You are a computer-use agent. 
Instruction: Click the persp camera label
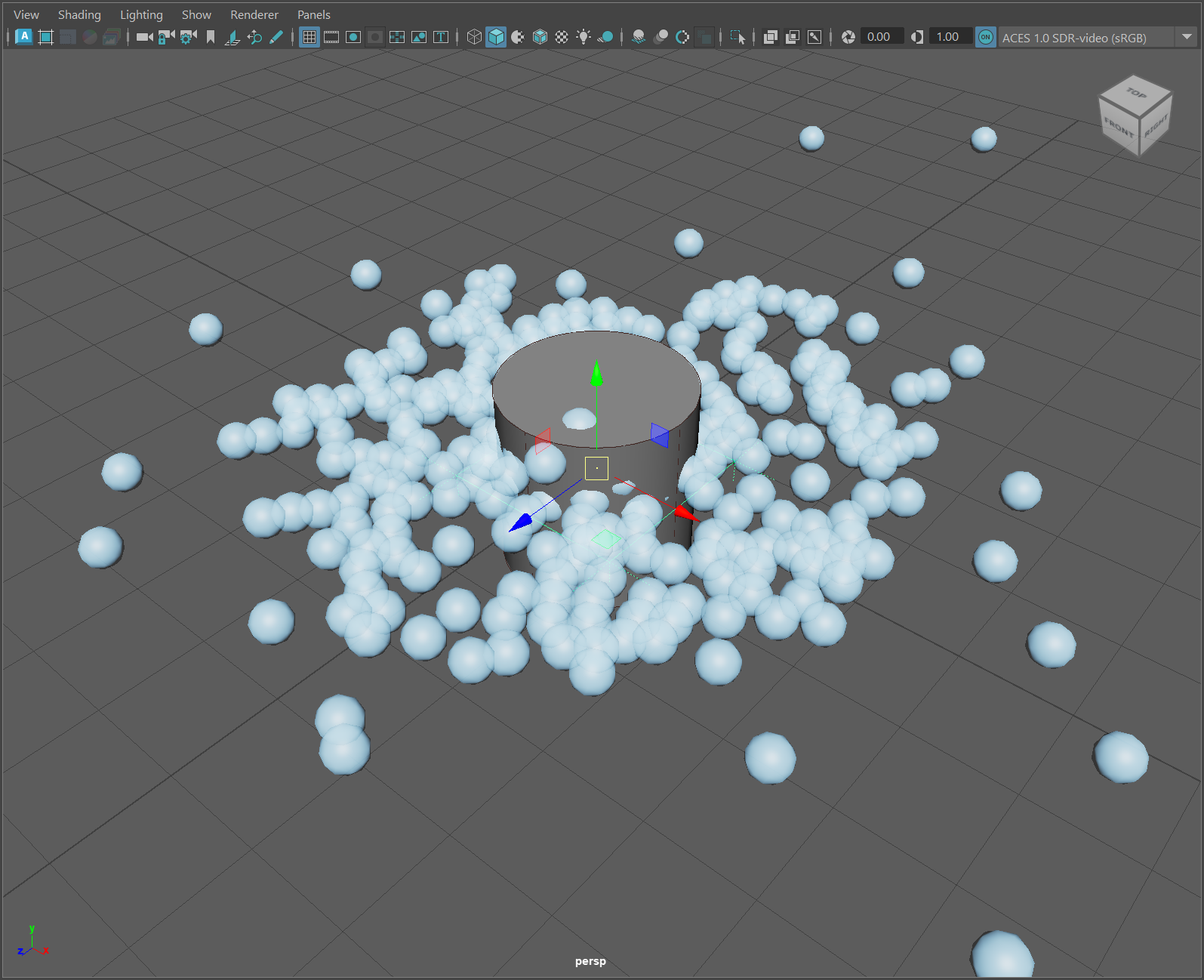(x=590, y=961)
